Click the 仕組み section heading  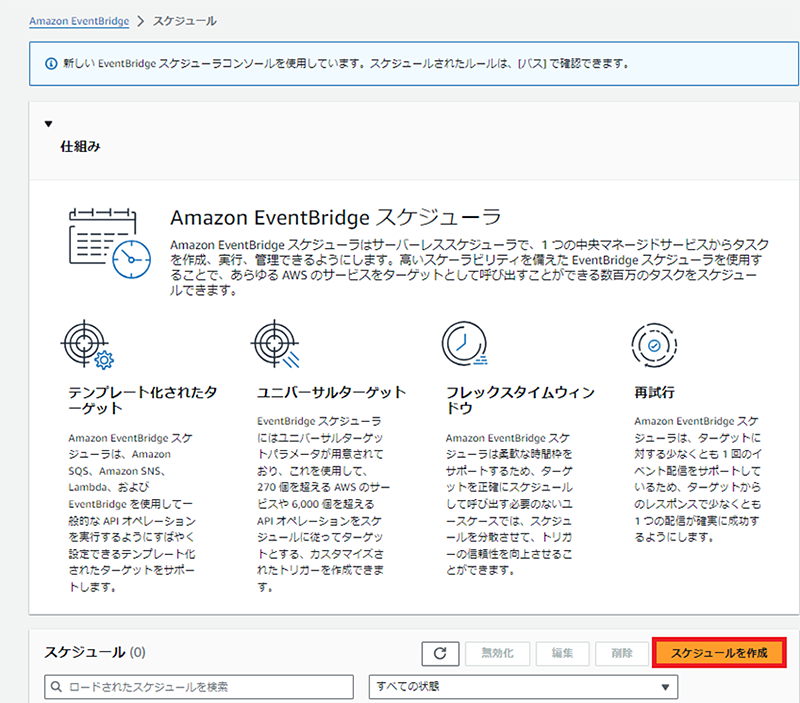81,146
